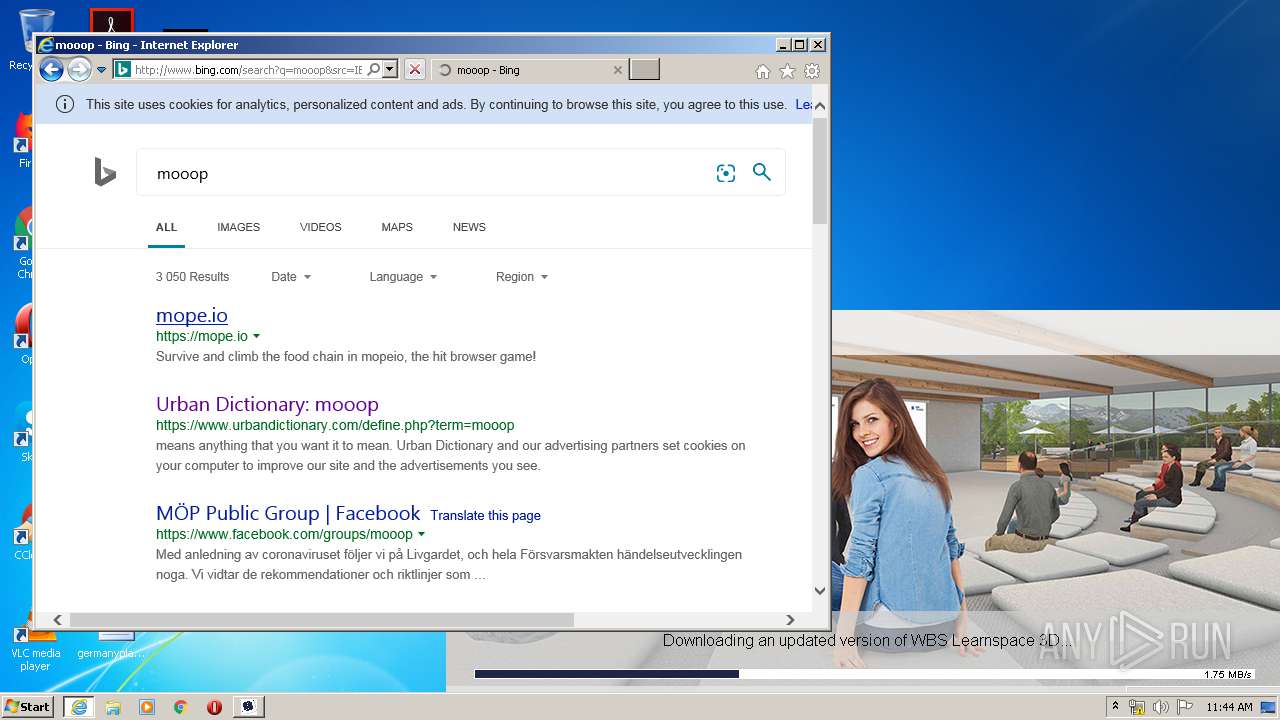Open the MÖP Public Group Facebook result

(x=288, y=513)
